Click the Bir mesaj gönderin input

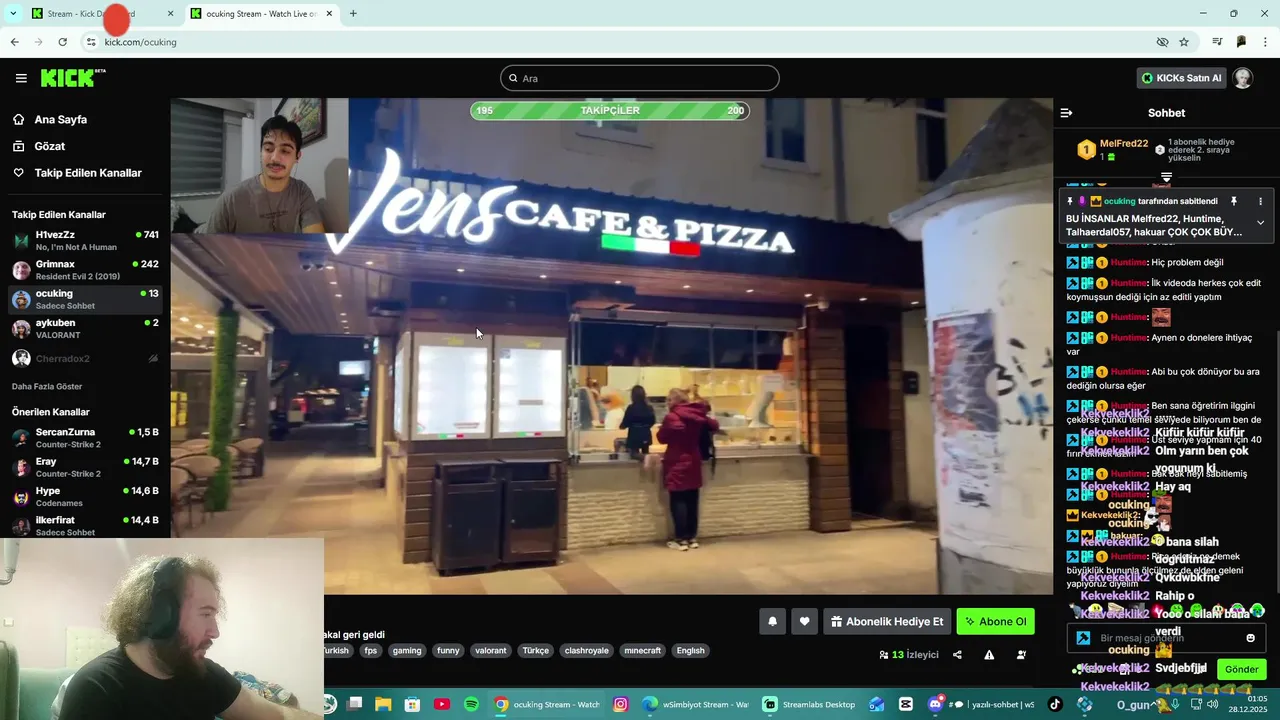pos(1168,638)
